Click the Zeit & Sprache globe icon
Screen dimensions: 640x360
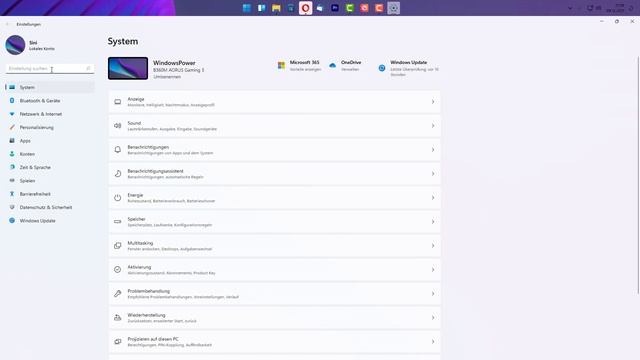(12, 167)
